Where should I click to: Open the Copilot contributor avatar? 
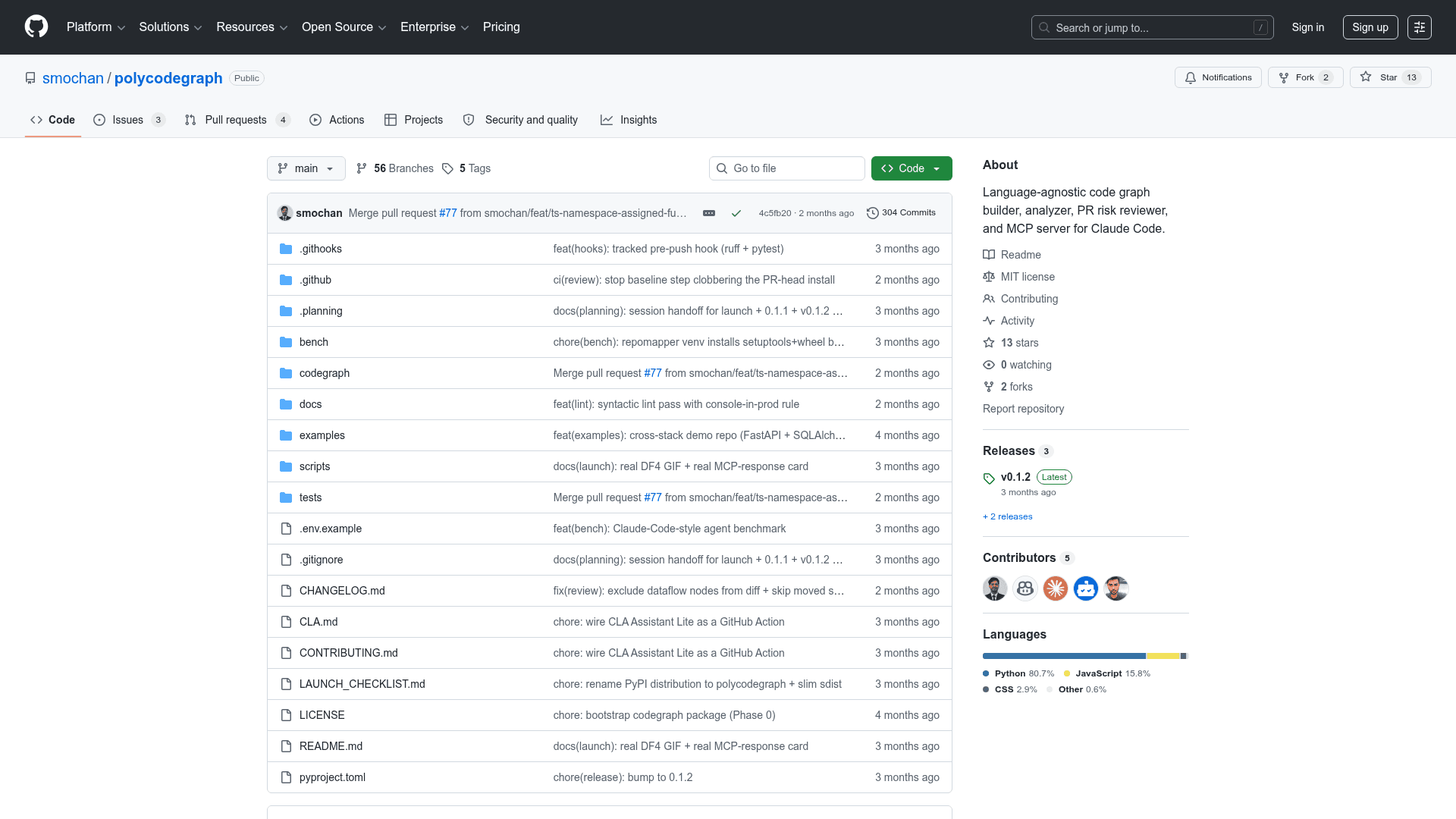point(1025,588)
